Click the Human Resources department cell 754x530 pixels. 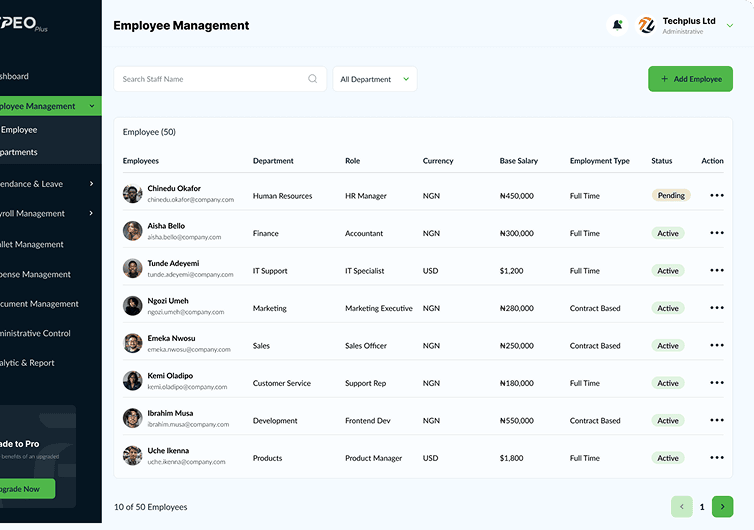pos(282,196)
